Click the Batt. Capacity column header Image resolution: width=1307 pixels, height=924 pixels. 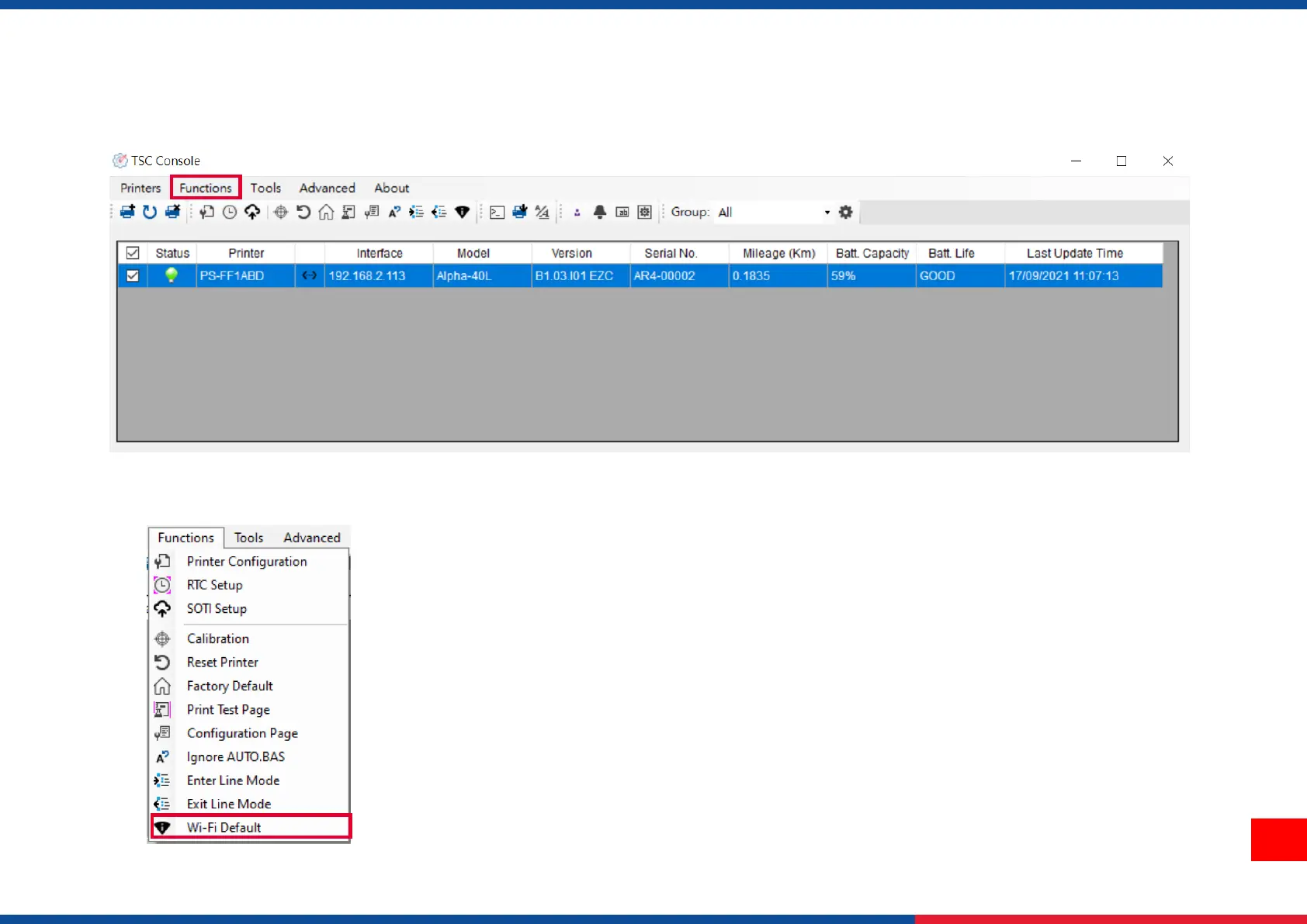point(872,253)
